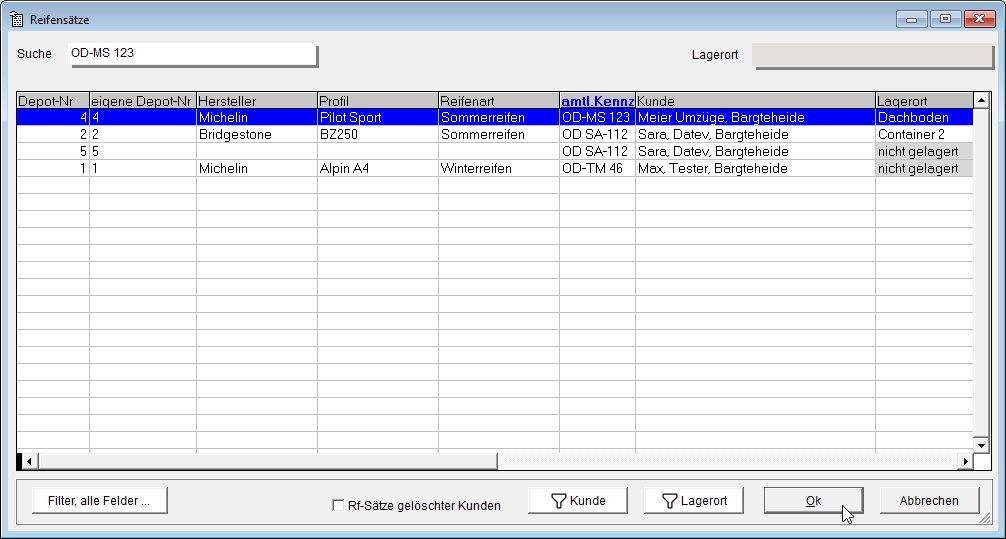Click the horizontal scrollbar right arrow

click(x=966, y=461)
